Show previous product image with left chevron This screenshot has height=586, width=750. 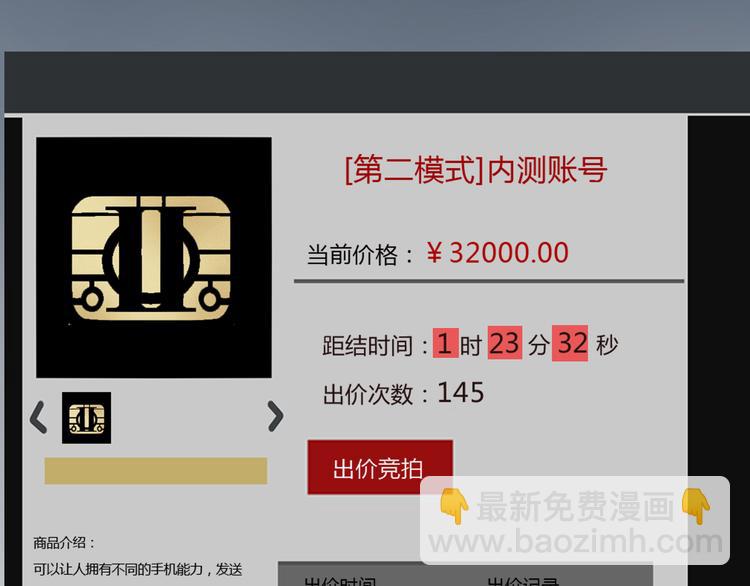tap(38, 417)
